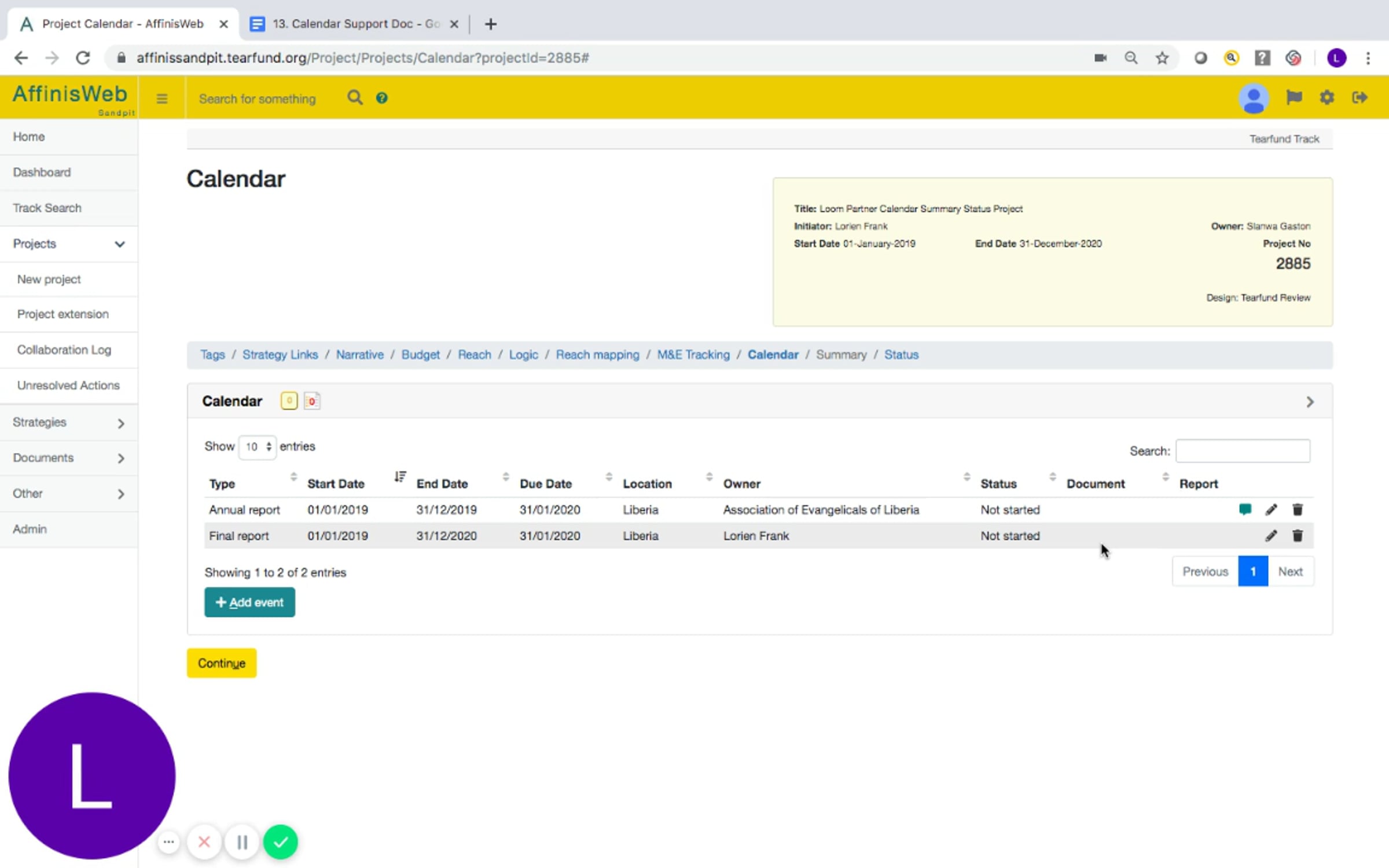Open Dashboard in the sidebar
1389x868 pixels.
tap(69, 172)
